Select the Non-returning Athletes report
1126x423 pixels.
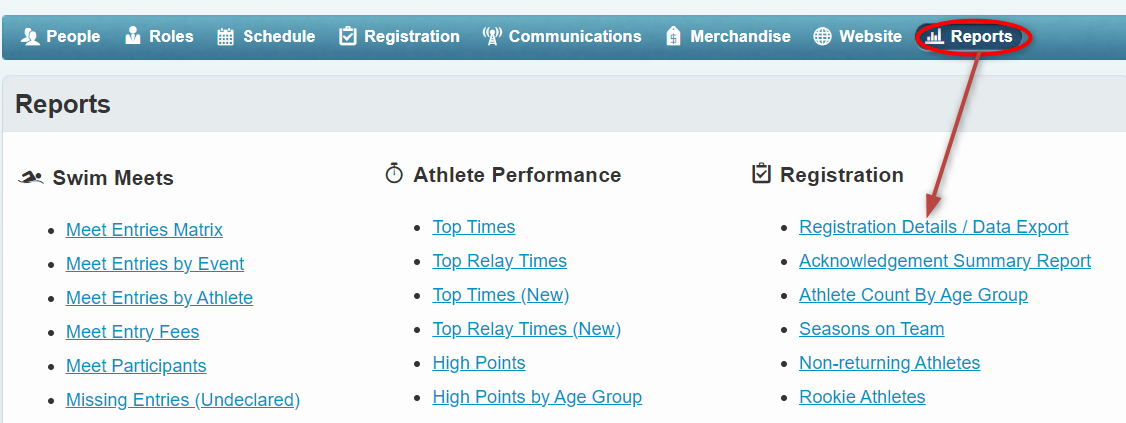coord(890,363)
